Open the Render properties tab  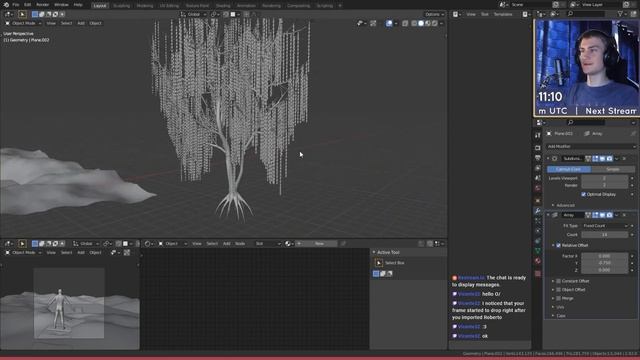point(538,147)
